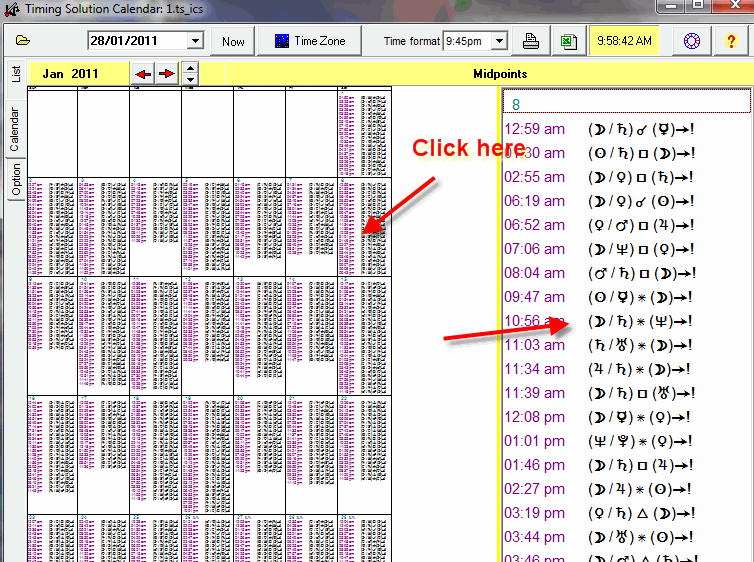Click the down arrow of the month spinner
This screenshot has height=562, width=754.
coord(191,80)
